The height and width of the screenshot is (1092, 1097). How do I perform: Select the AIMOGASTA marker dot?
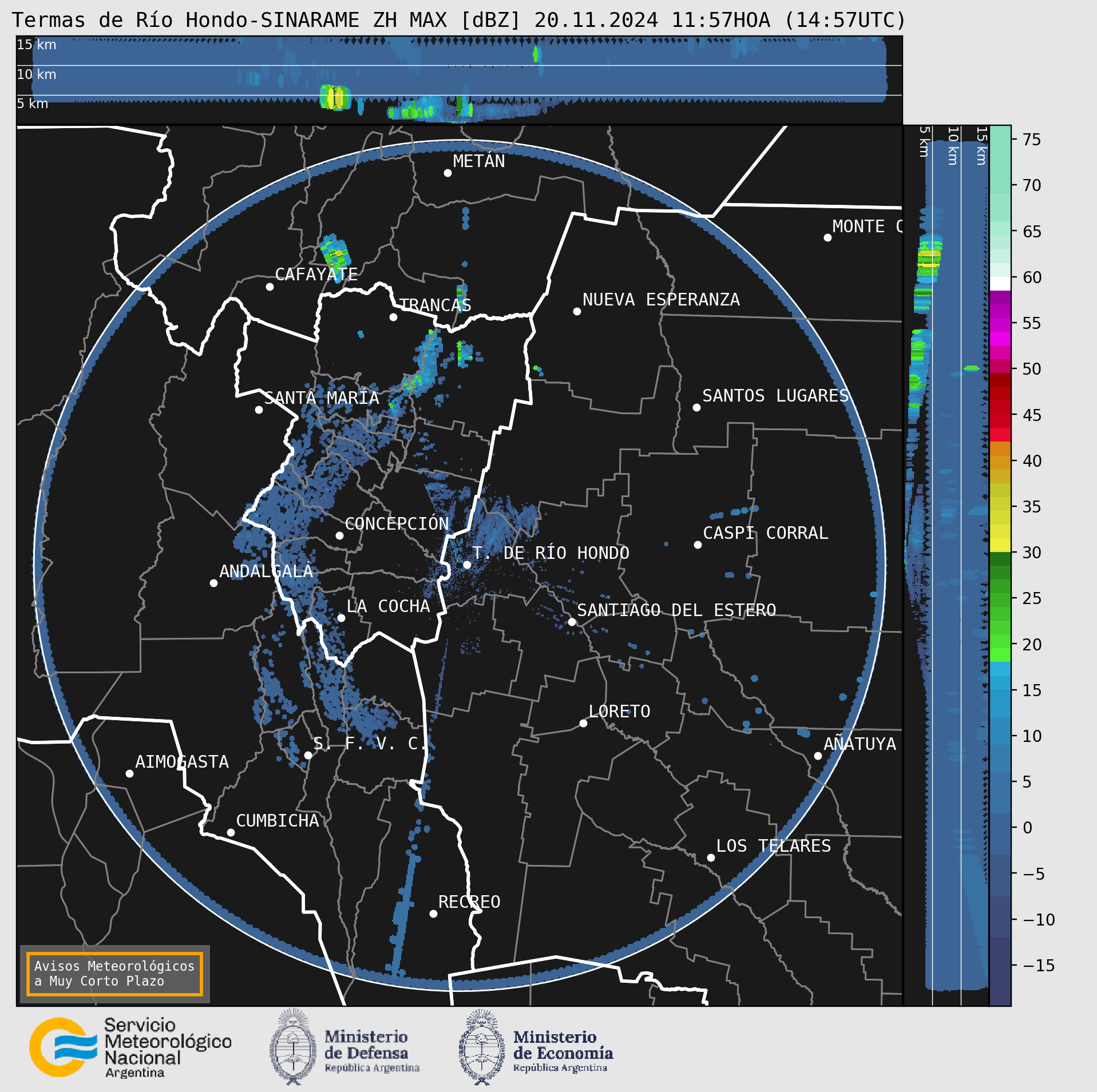pyautogui.click(x=129, y=773)
